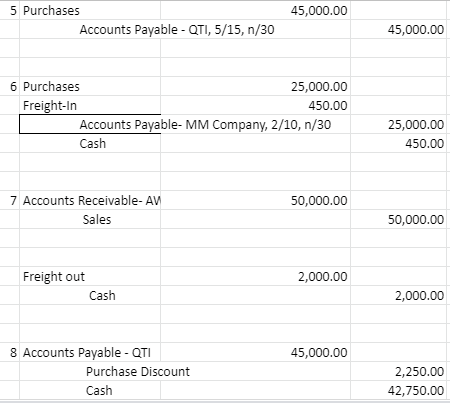This screenshot has height=403, width=450.
Task: Select the 'Purchases' cell in entry 5
Action: tap(90, 10)
